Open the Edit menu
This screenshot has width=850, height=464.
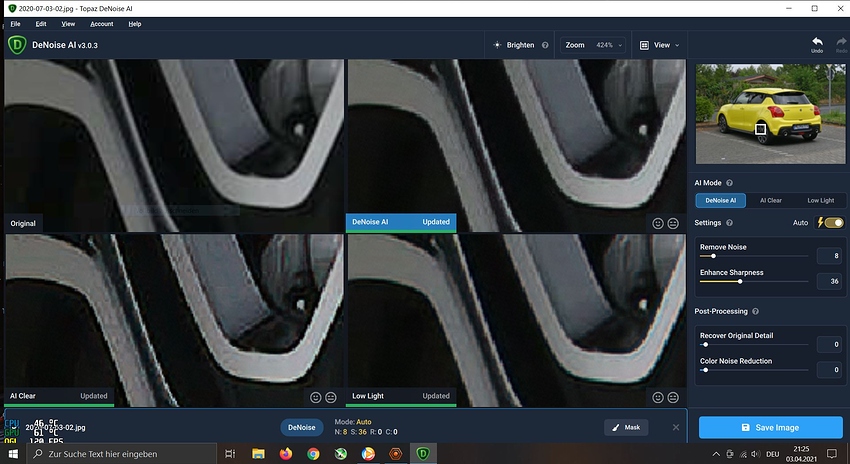[41, 24]
